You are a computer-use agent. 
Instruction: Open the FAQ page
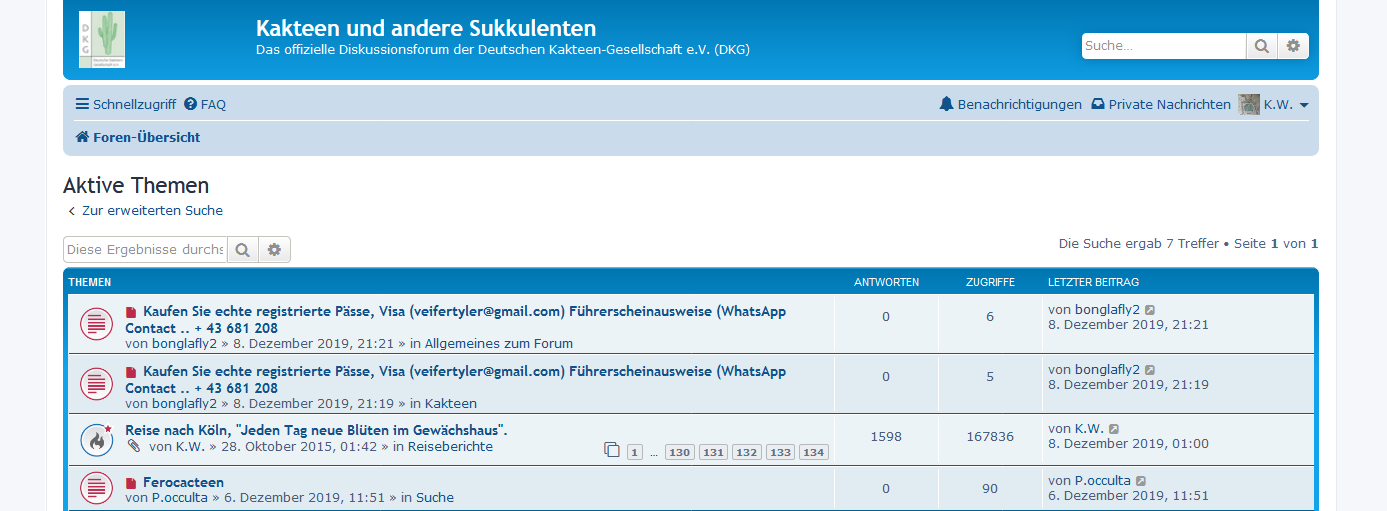(205, 104)
